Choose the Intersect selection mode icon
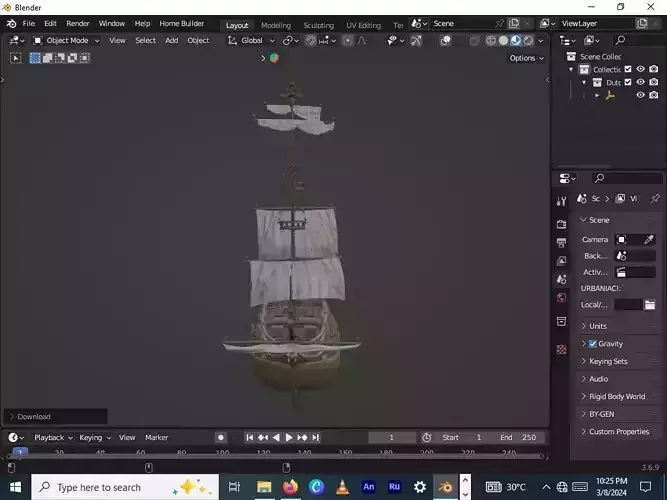Viewport: 667px width, 500px height. 84,58
